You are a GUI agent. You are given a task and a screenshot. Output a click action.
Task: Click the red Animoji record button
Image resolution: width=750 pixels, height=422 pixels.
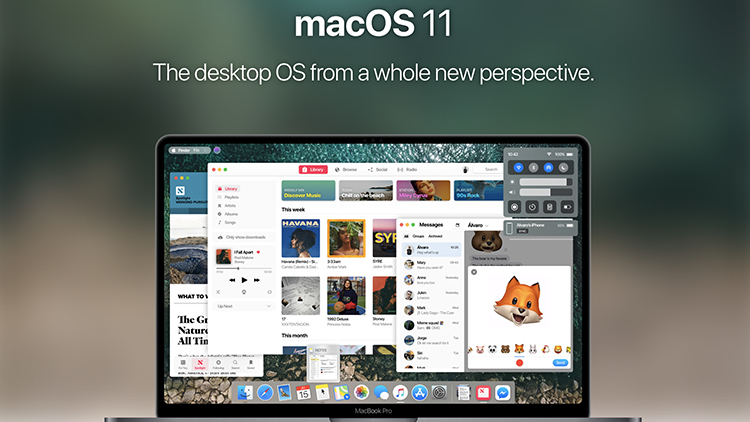click(x=519, y=363)
